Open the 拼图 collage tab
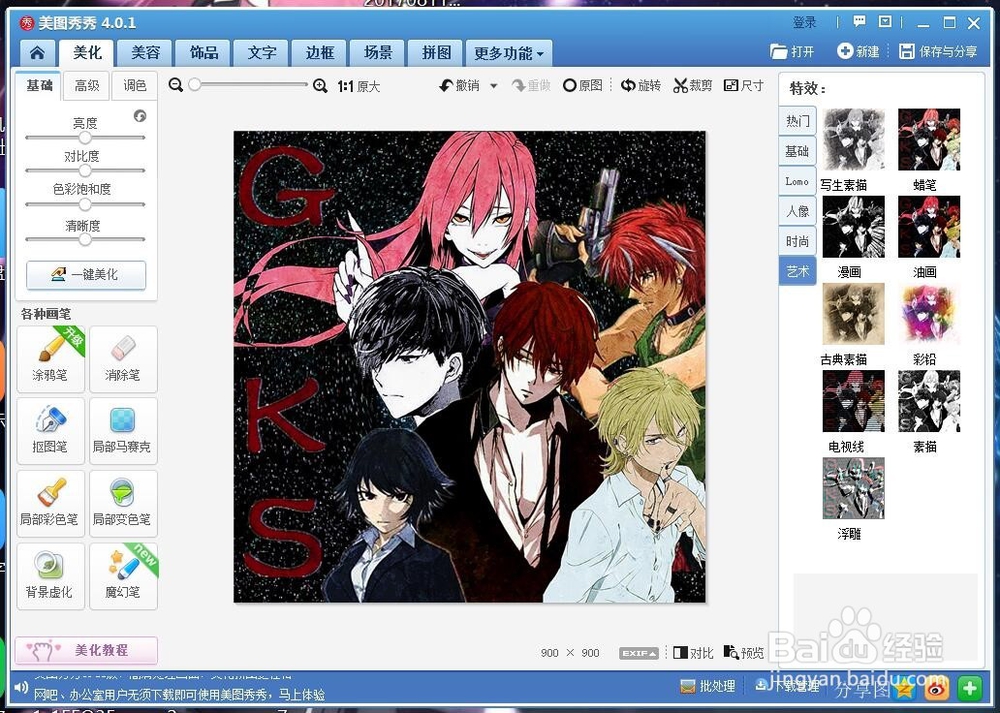The image size is (1000, 713). point(436,52)
